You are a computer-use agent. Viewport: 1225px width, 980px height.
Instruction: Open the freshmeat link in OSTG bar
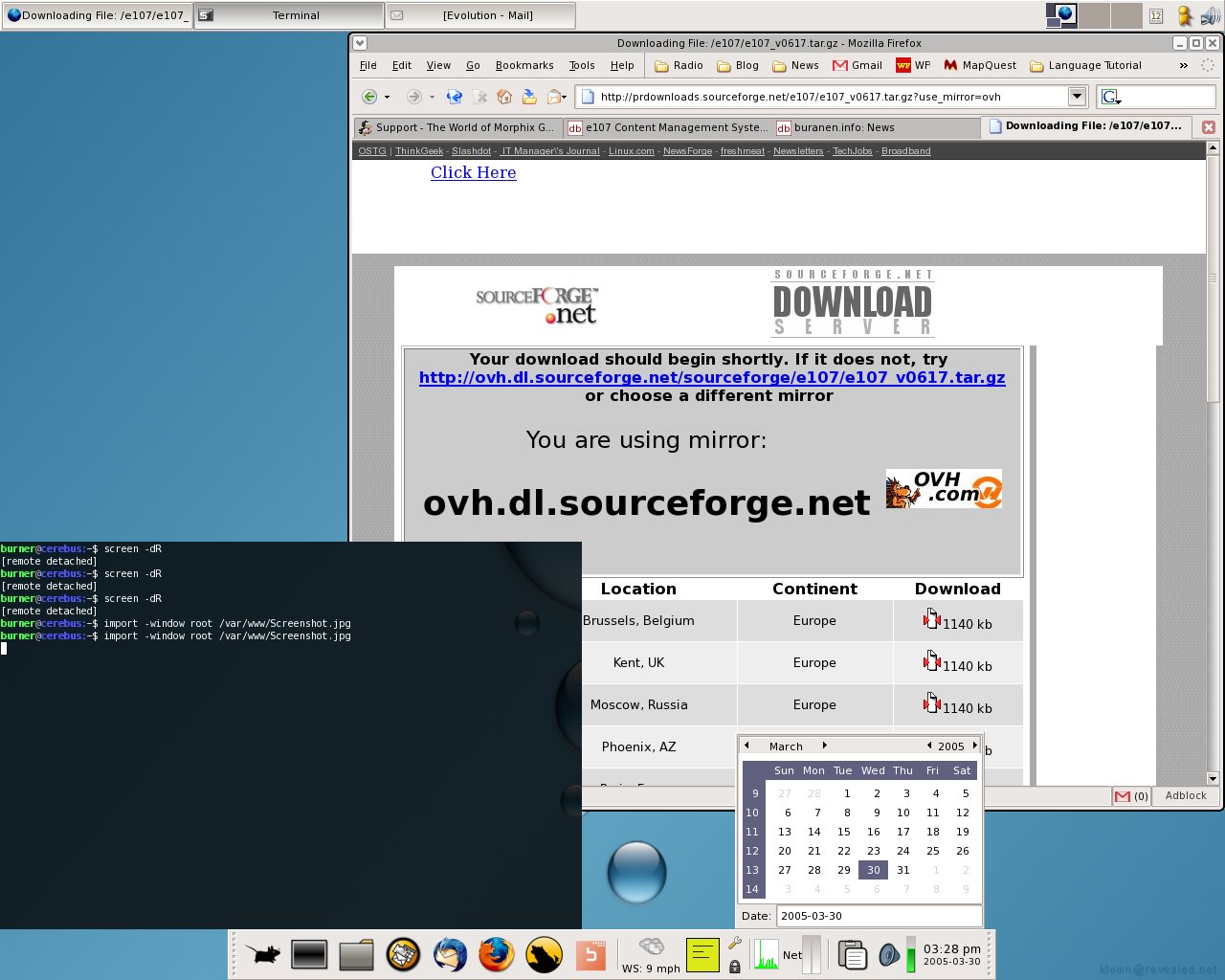coord(743,151)
